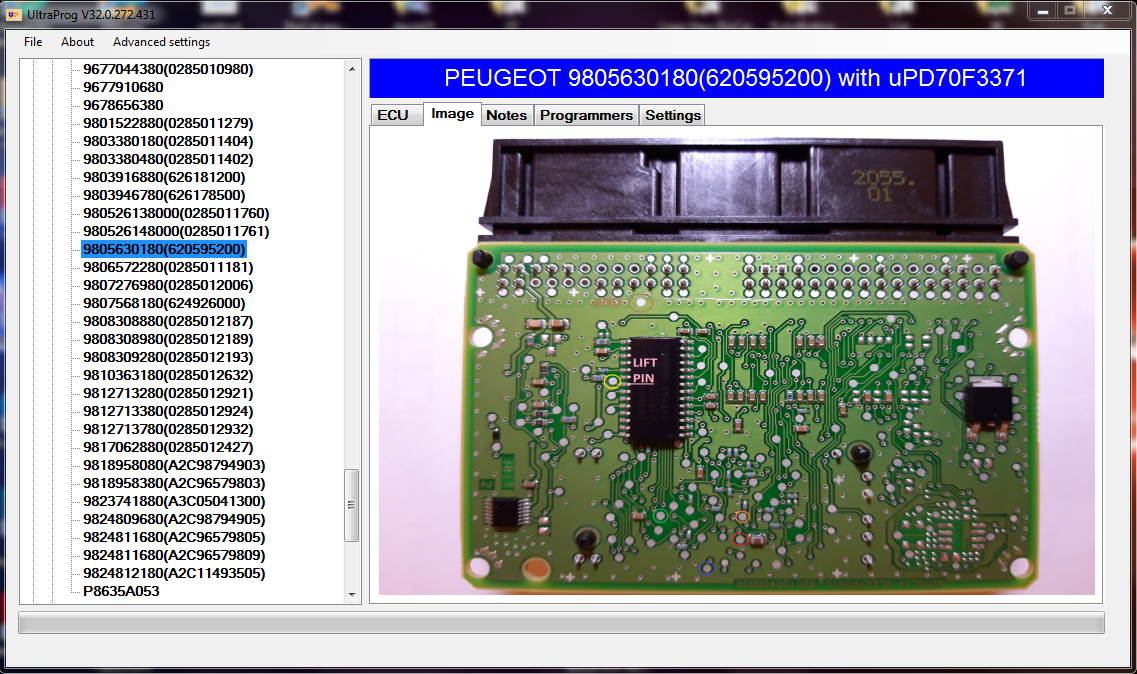
Task: Click the tree list scrollbar thumb
Action: 352,505
